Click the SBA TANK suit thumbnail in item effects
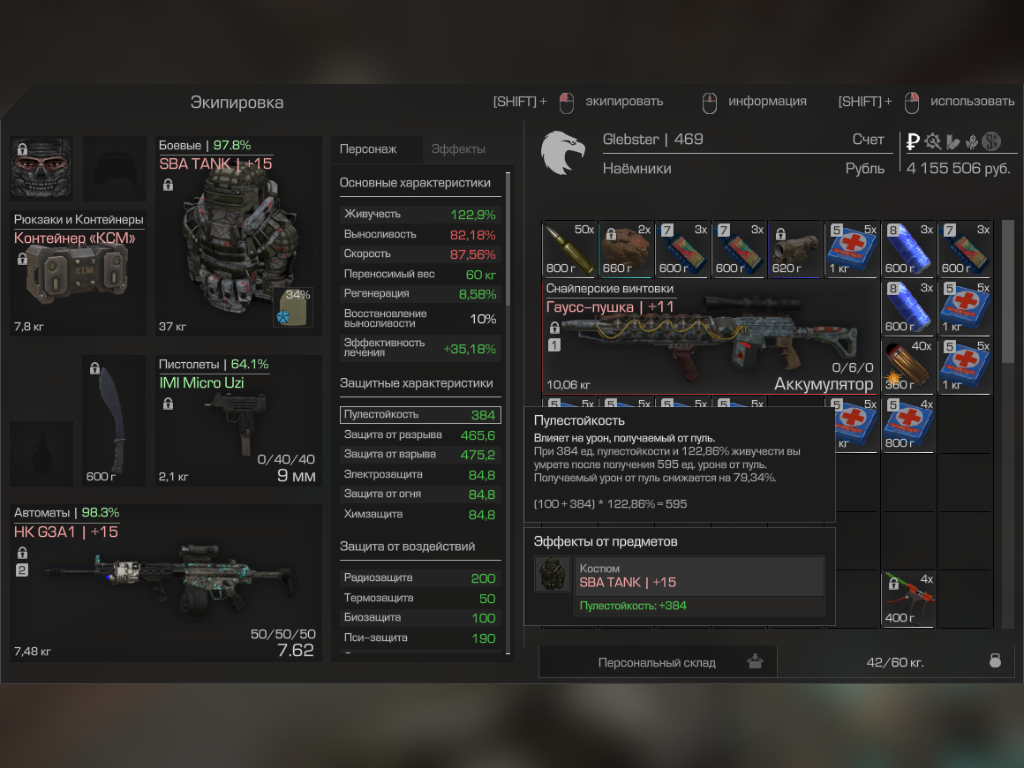 pyautogui.click(x=552, y=574)
